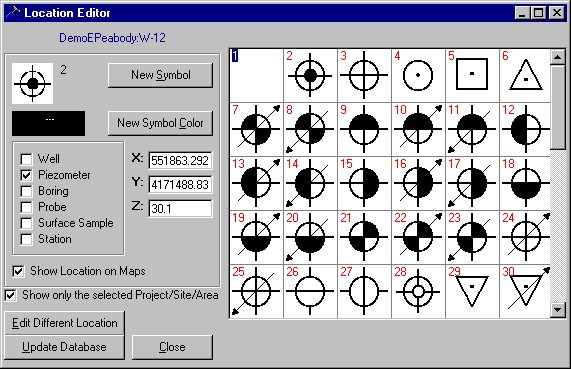Viewport: 571px width, 369px height.
Task: Select symbol 11 in the grid
Action: [472, 129]
